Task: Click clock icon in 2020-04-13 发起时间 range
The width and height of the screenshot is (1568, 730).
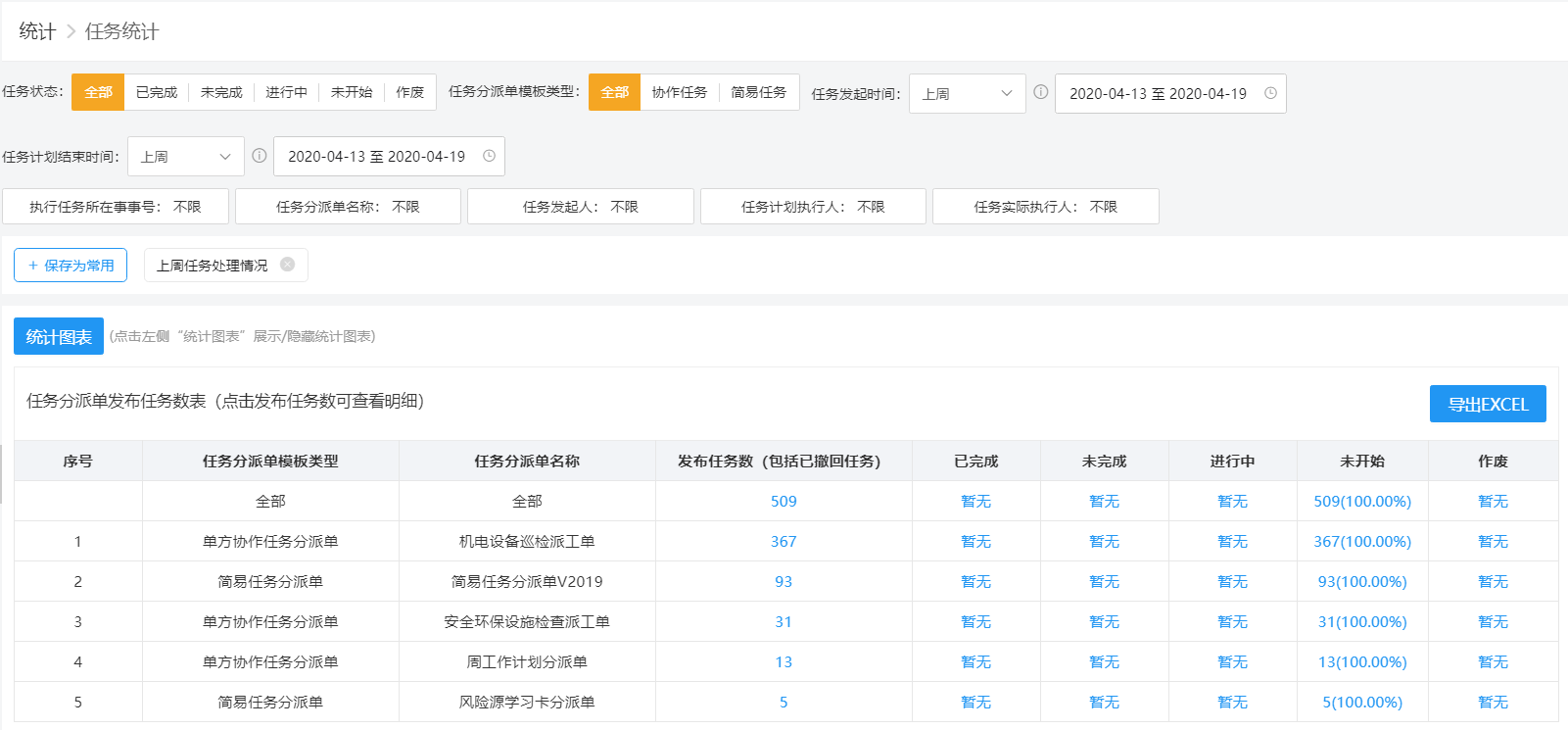Action: (1270, 93)
